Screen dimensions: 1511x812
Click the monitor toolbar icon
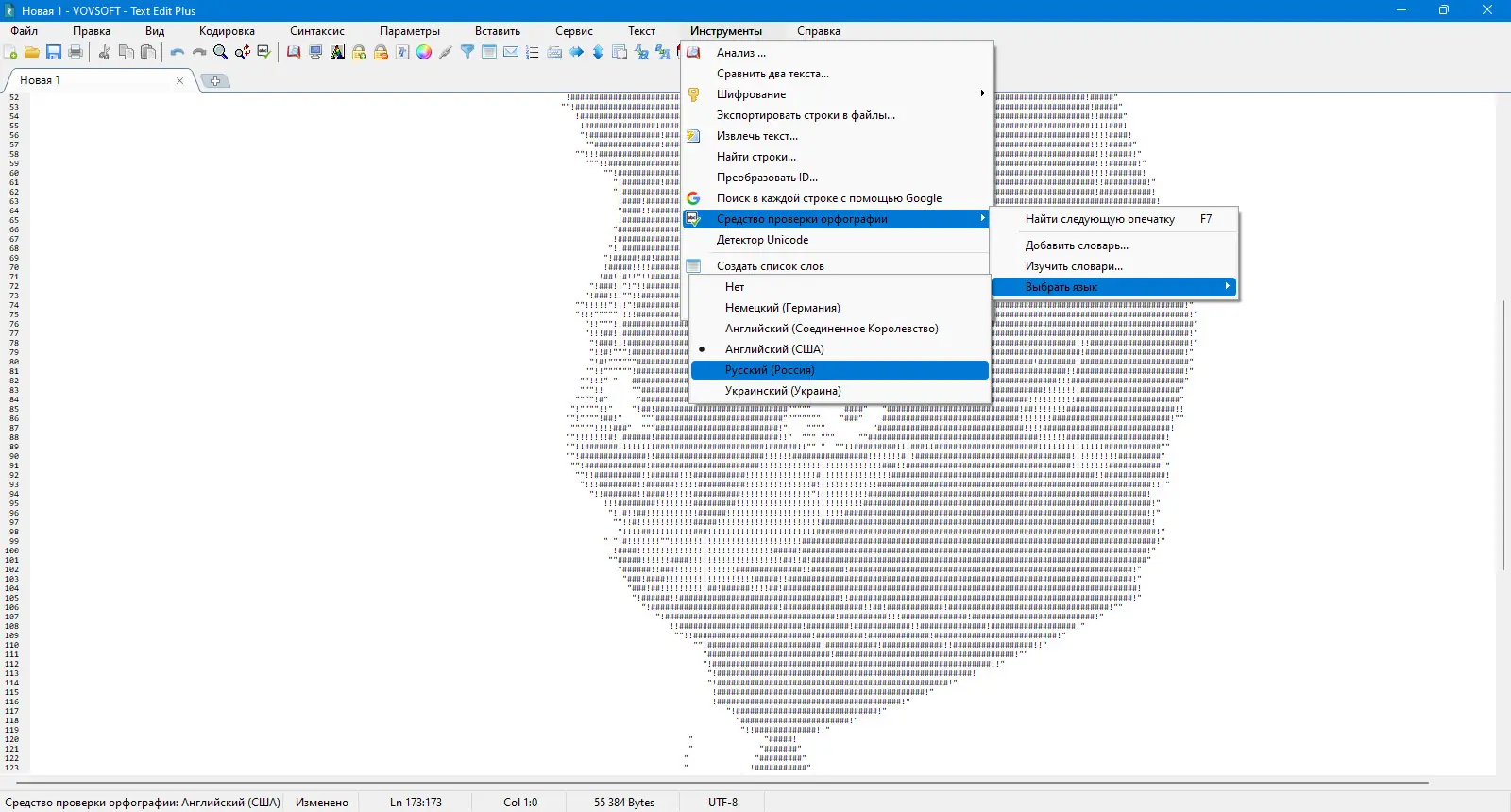point(315,52)
